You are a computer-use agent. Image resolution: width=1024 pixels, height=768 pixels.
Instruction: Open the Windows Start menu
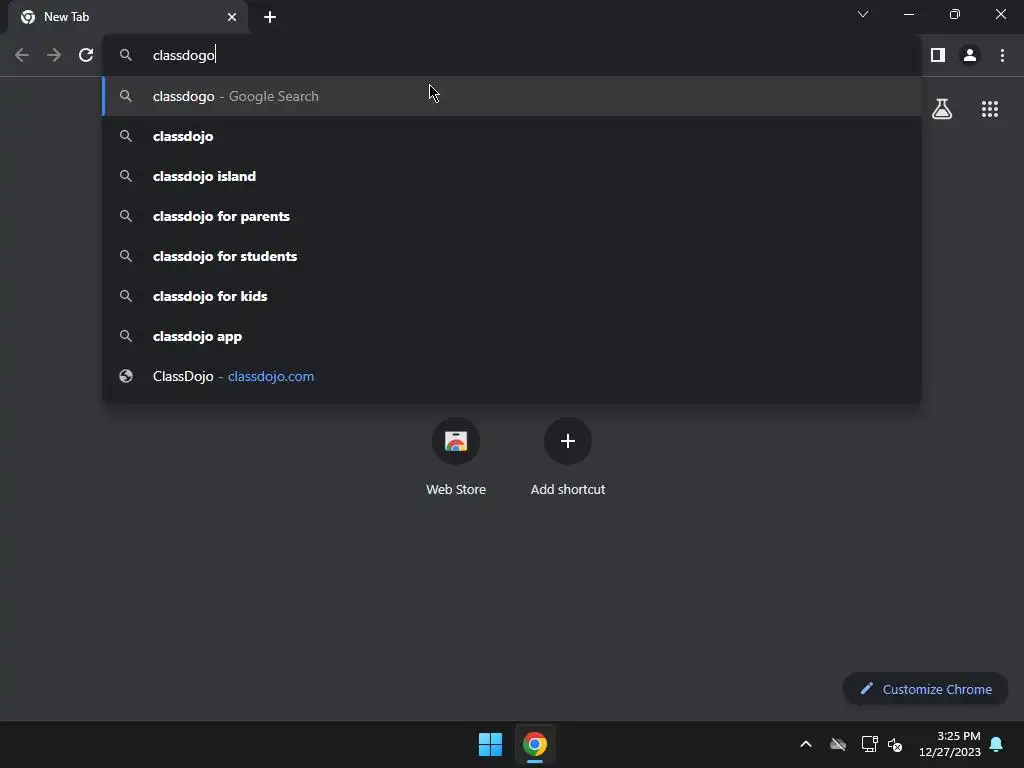(x=490, y=744)
